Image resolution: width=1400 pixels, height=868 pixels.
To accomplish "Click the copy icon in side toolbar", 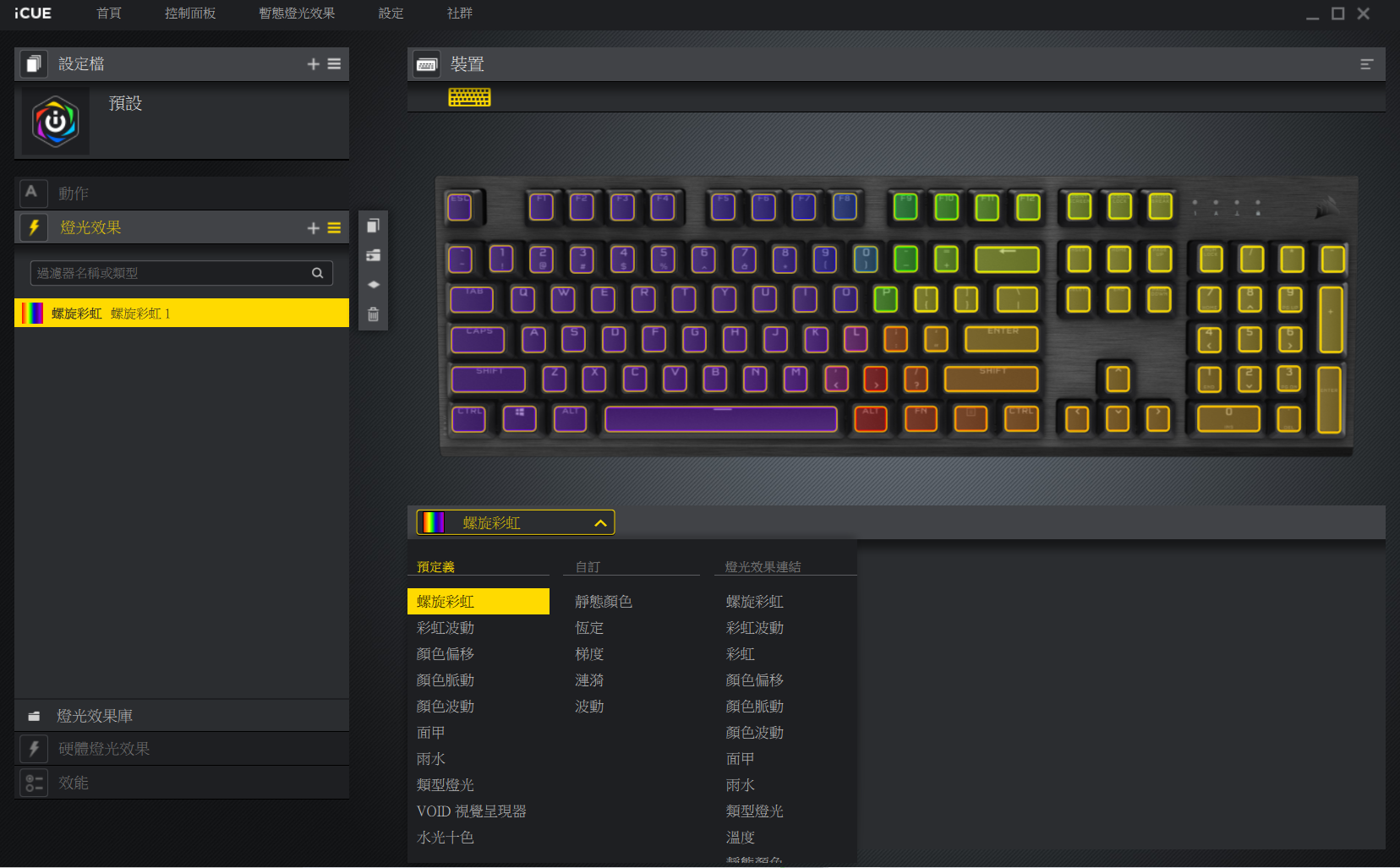I will point(373,226).
